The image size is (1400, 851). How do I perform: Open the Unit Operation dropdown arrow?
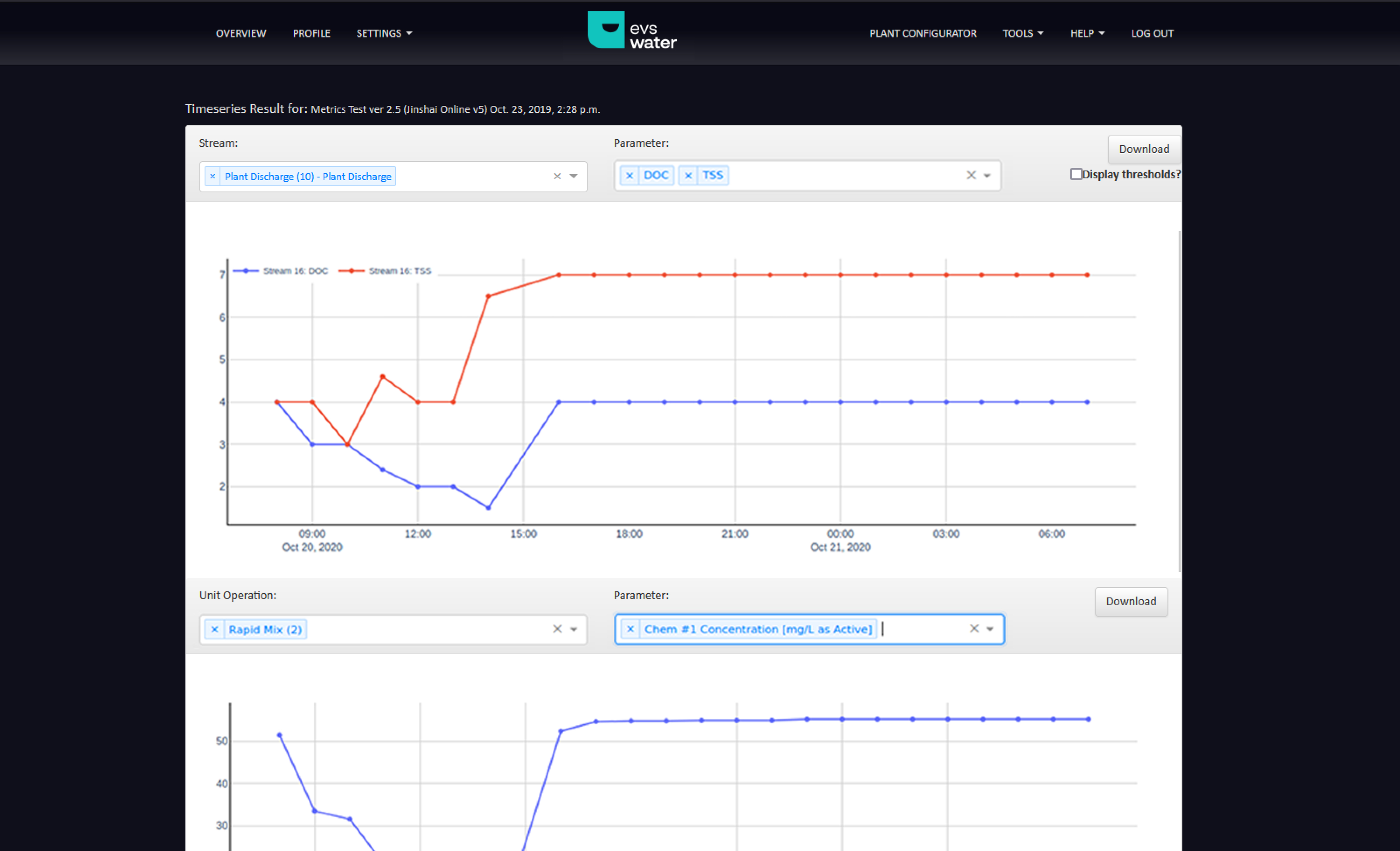(x=573, y=629)
